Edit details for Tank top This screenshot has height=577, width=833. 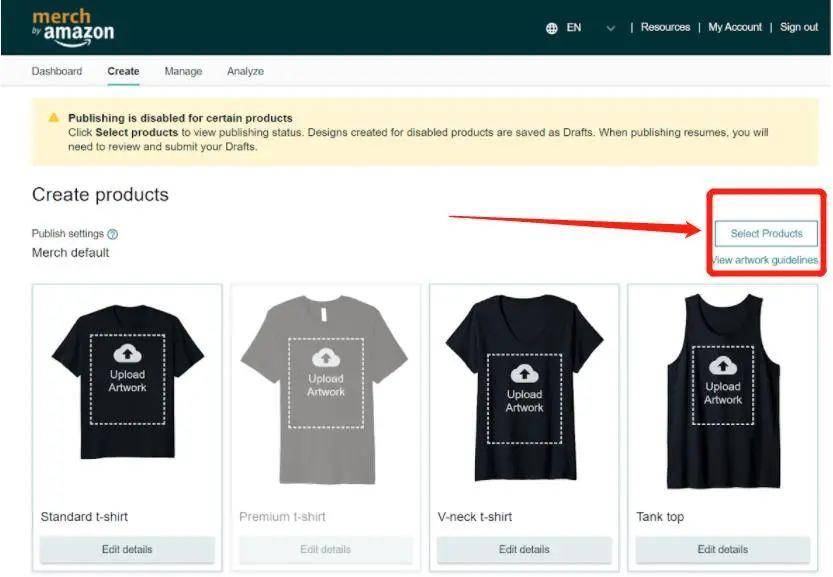point(722,549)
